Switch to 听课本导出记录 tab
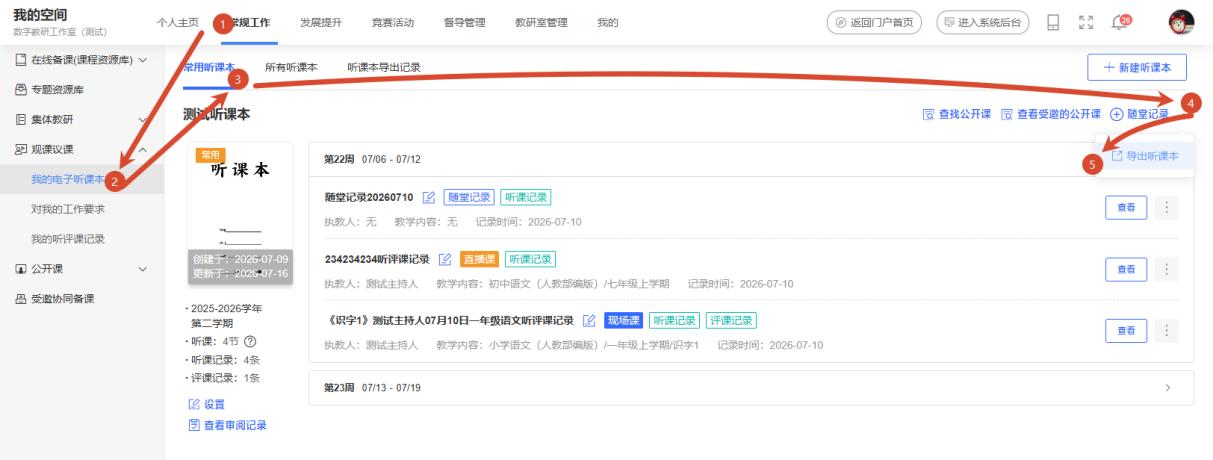Screen dimensions: 1213x460 click(384, 67)
